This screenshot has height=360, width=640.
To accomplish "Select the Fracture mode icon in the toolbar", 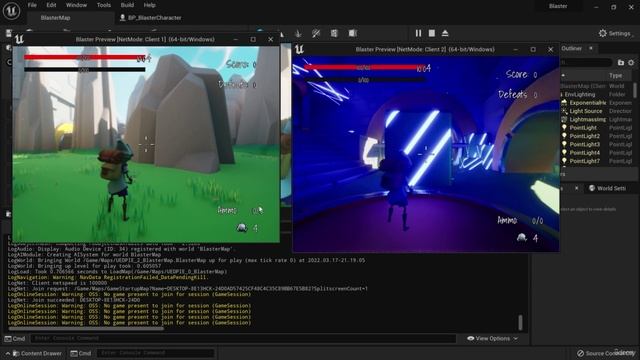I will coord(334,33).
